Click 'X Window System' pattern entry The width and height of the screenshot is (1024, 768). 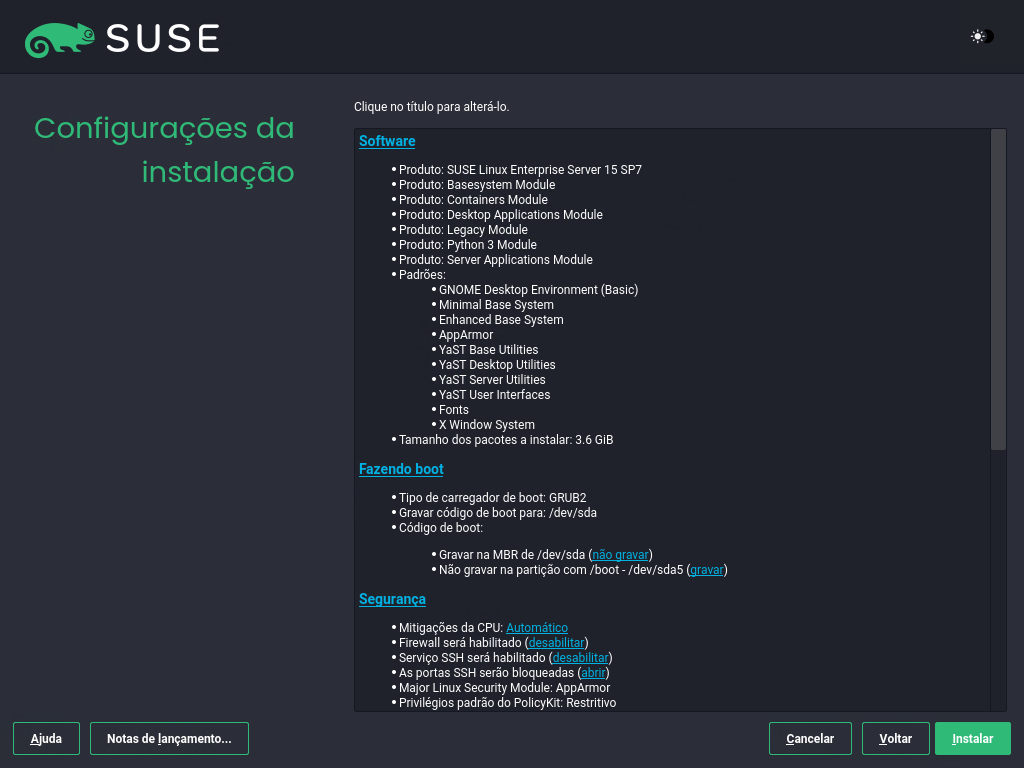point(487,425)
